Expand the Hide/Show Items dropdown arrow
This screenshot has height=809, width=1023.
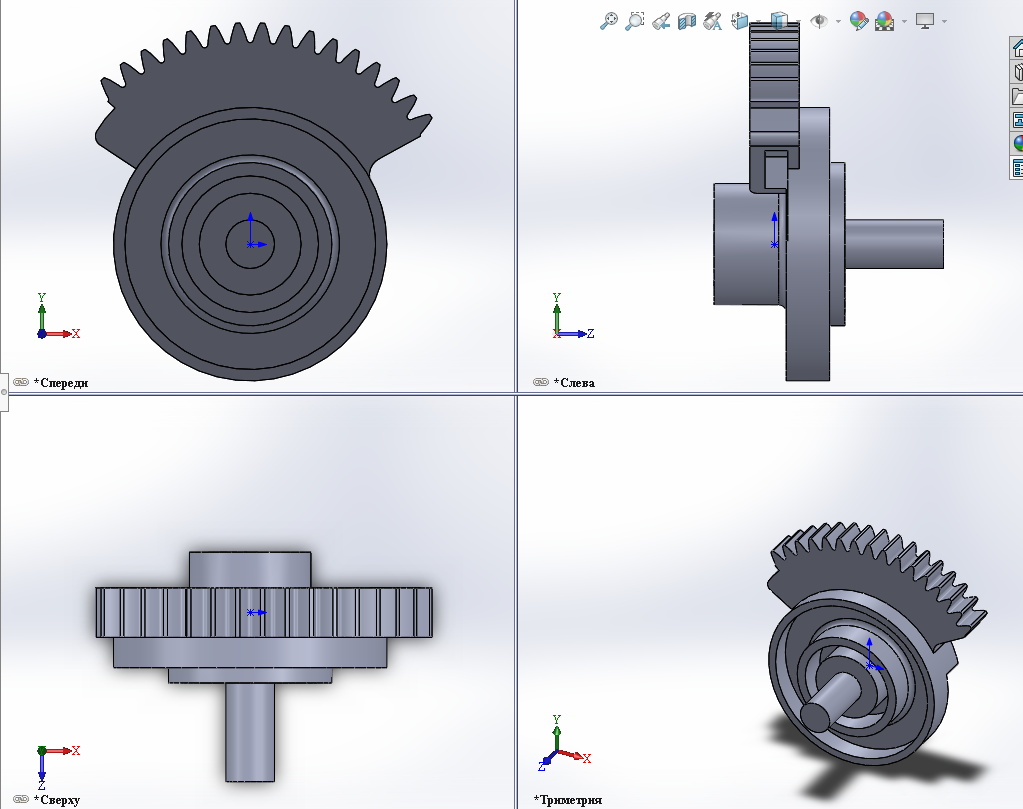(x=838, y=22)
